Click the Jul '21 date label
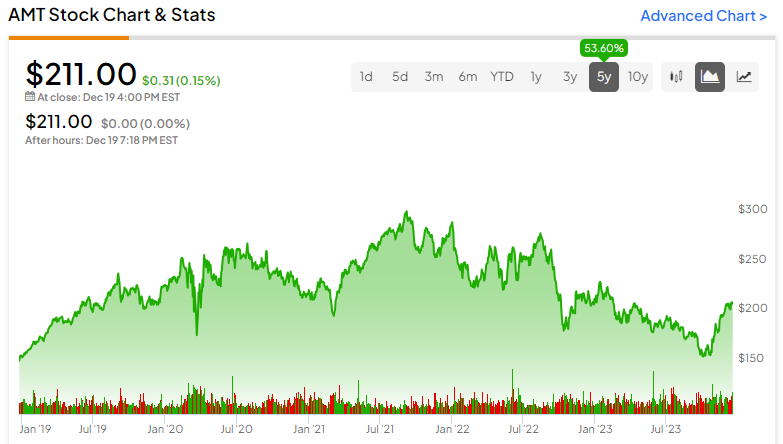Screen dimensions: 783x444 (x=380, y=429)
